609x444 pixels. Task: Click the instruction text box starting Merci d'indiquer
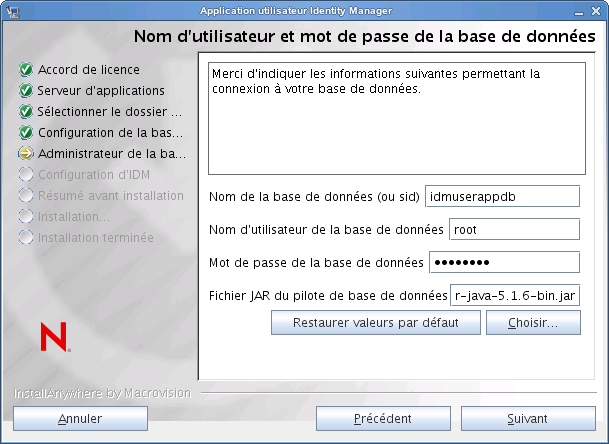tap(397, 118)
